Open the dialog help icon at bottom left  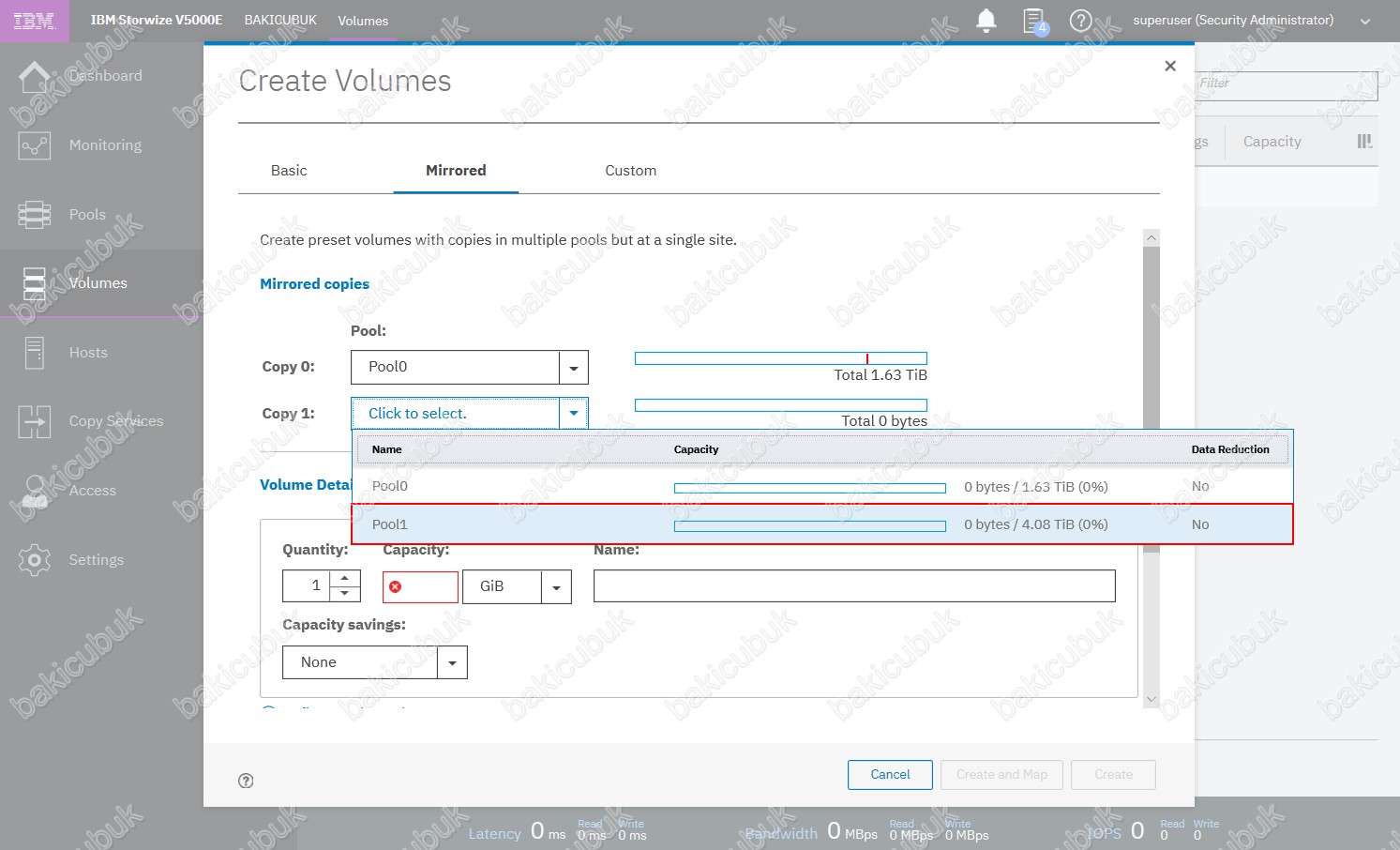pyautogui.click(x=246, y=781)
